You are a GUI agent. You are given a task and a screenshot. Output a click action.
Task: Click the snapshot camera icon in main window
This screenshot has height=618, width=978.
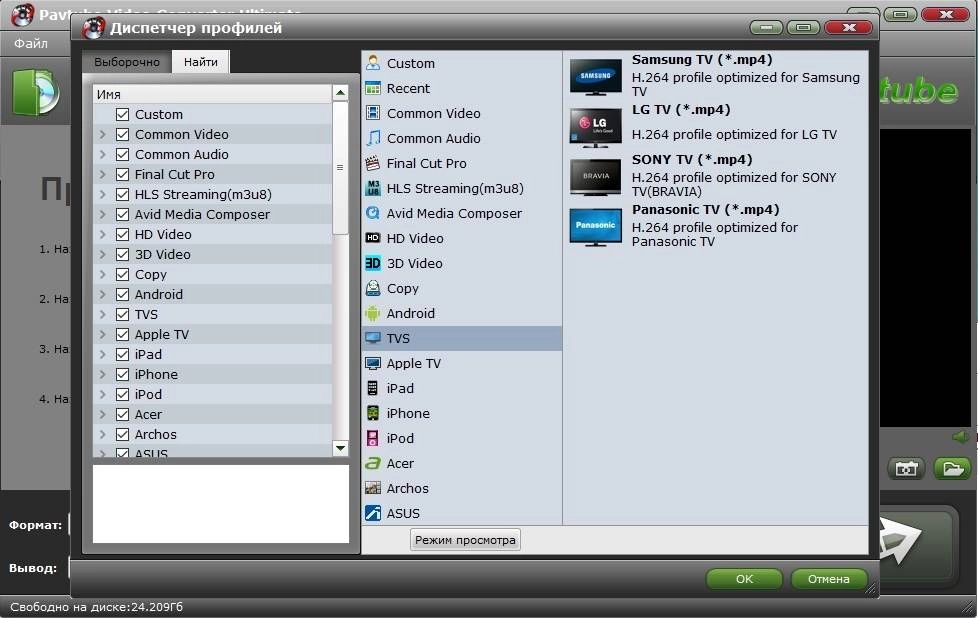click(x=906, y=468)
